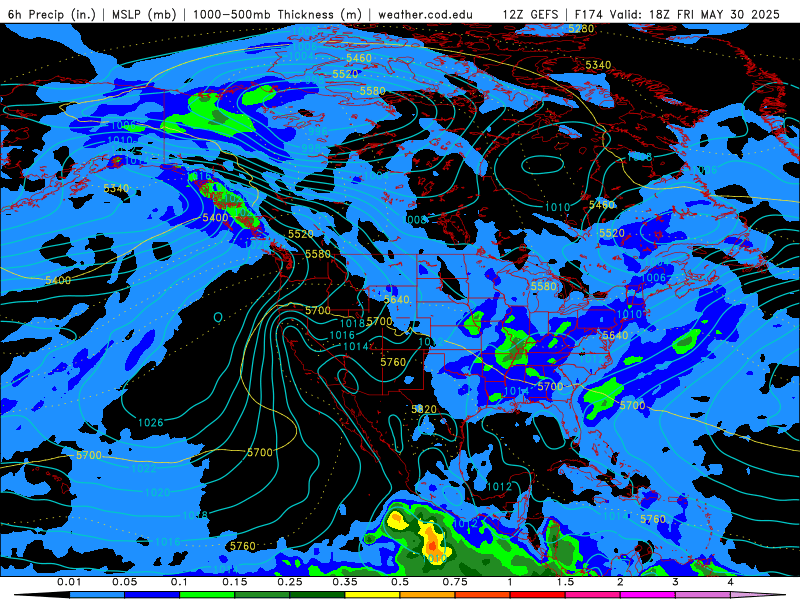Viewport: 800px width, 600px height.
Task: Select the "1000-500mb Thickness (m)" header label
Action: click(277, 14)
